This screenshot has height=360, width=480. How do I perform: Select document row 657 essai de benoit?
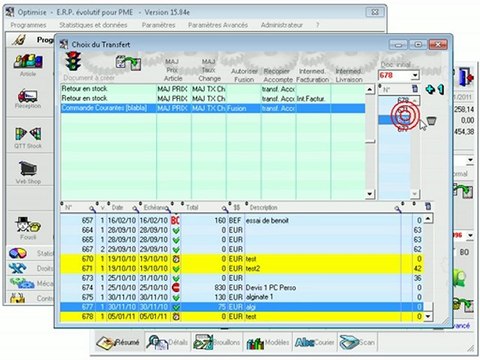pyautogui.click(x=242, y=220)
